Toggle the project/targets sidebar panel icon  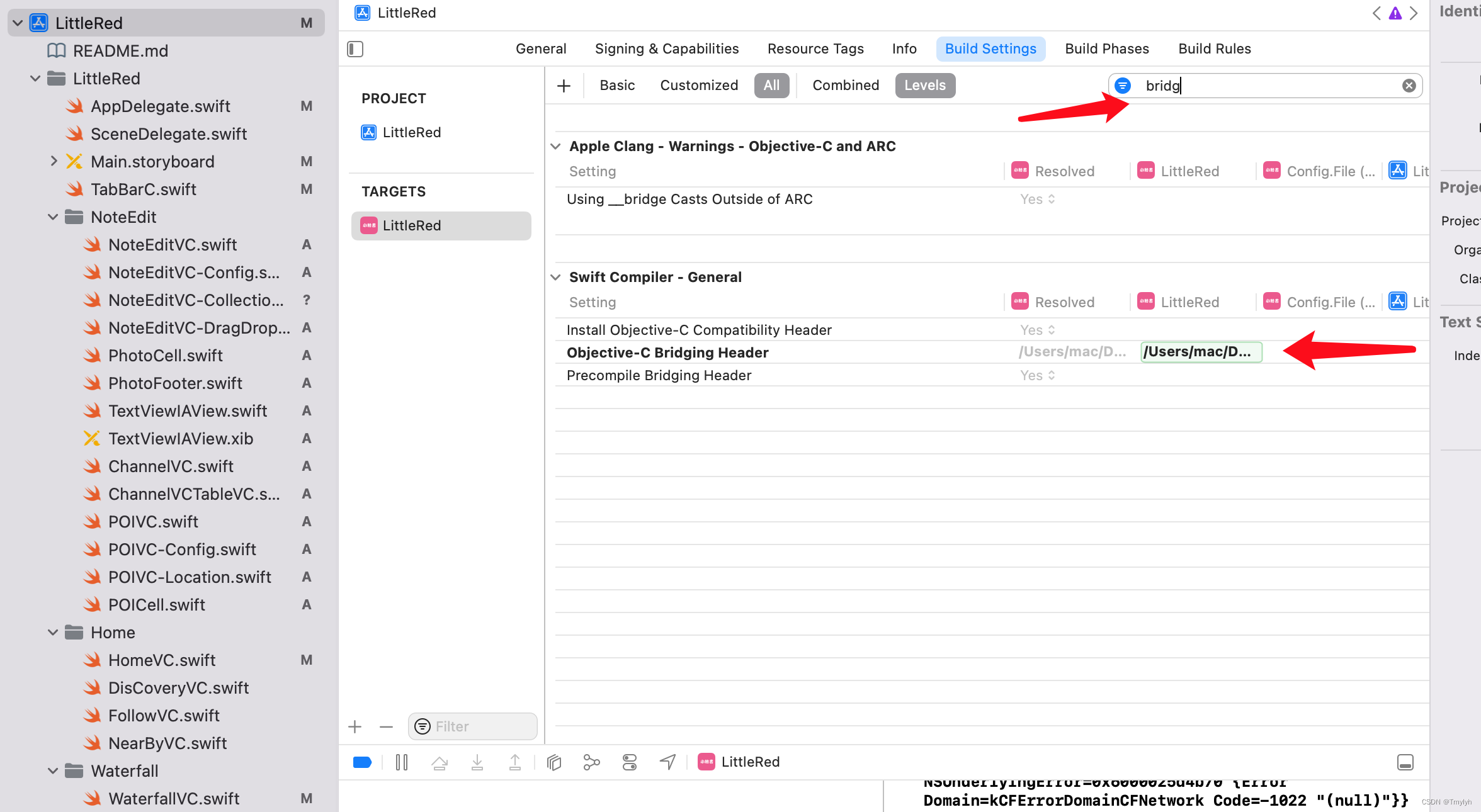pos(355,49)
